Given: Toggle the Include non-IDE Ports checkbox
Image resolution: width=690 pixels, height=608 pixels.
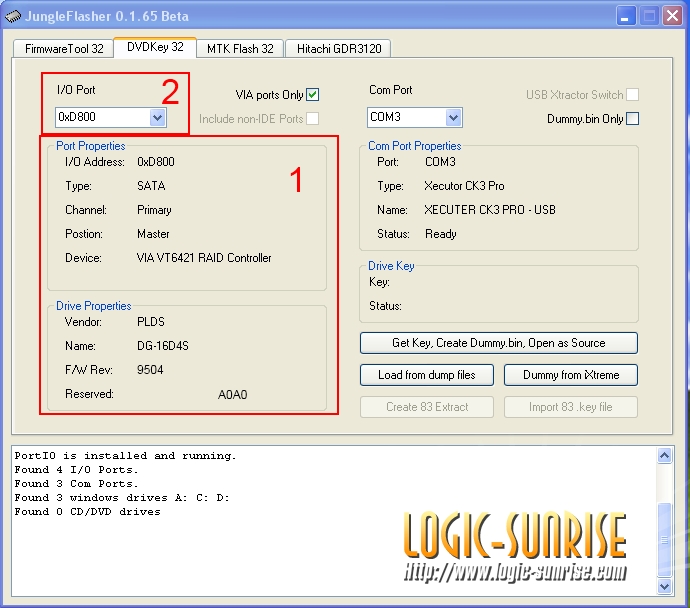Looking at the screenshot, I should click(312, 118).
